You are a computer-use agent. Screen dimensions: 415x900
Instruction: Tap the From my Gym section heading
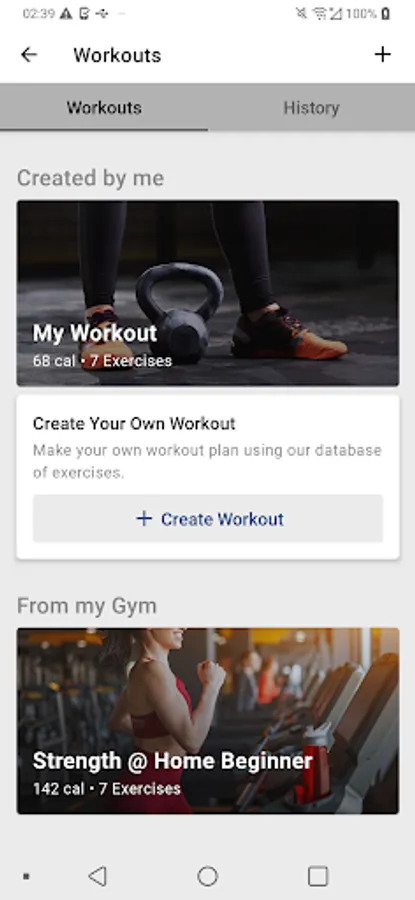(87, 606)
